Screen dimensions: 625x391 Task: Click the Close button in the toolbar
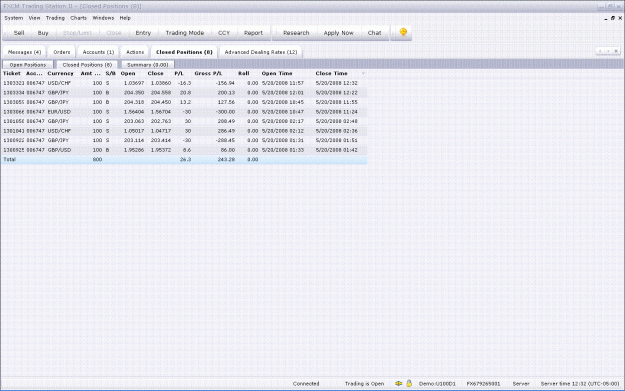114,33
